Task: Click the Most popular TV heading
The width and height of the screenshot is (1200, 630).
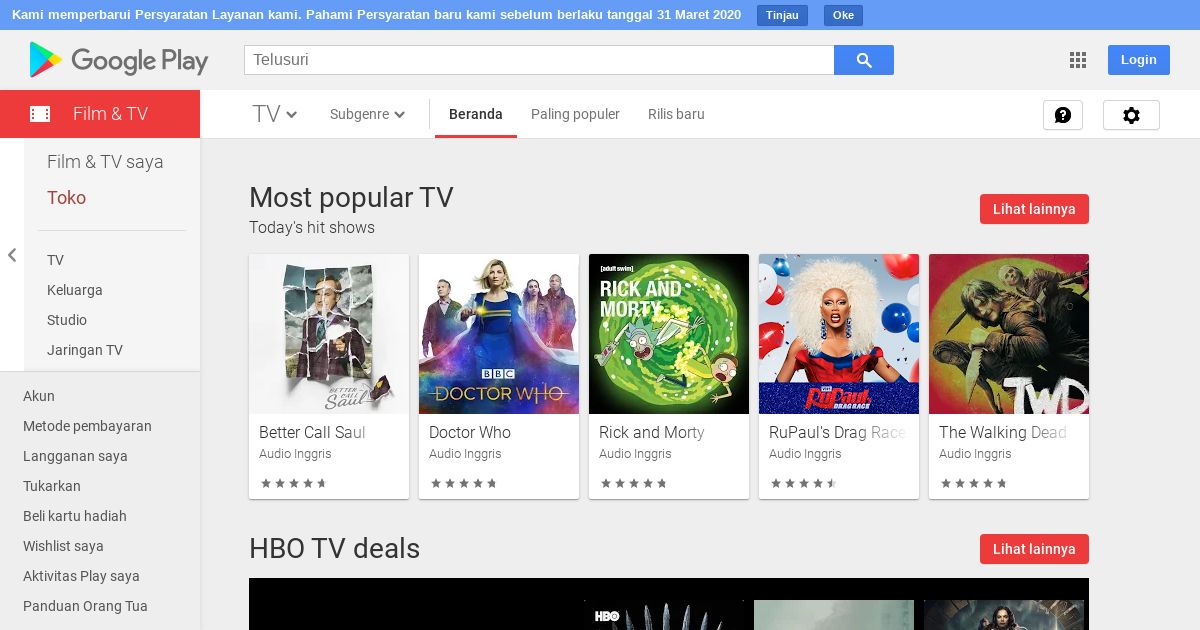Action: coord(351,197)
